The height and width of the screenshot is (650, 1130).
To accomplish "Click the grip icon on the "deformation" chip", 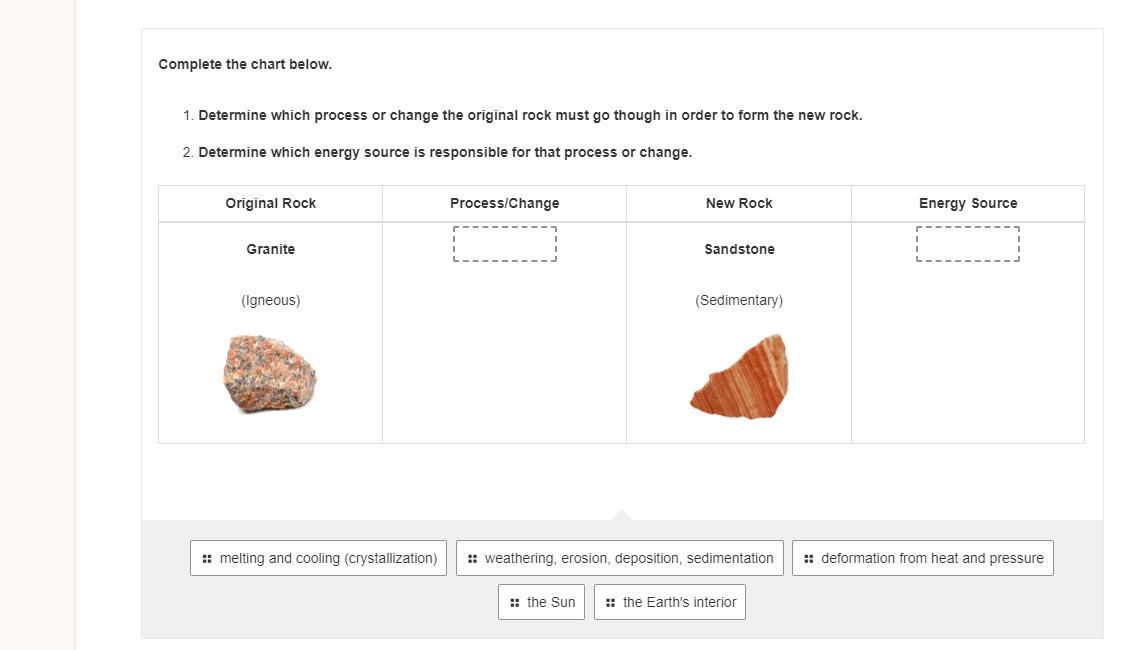I will 808,559.
